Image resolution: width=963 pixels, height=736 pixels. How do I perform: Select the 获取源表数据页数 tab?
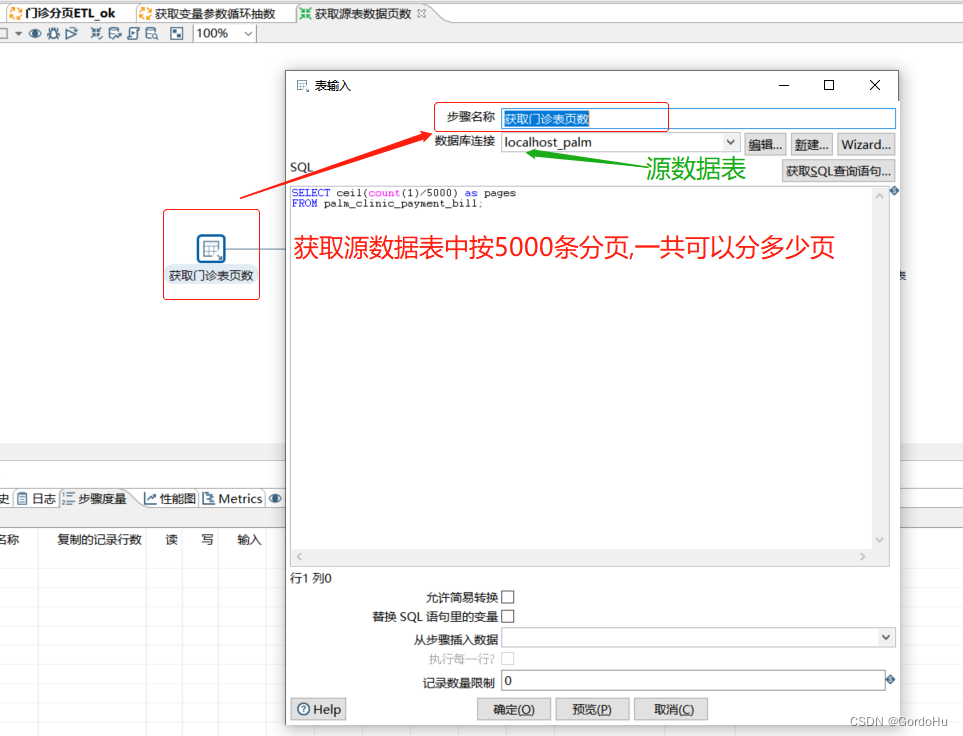tap(356, 14)
